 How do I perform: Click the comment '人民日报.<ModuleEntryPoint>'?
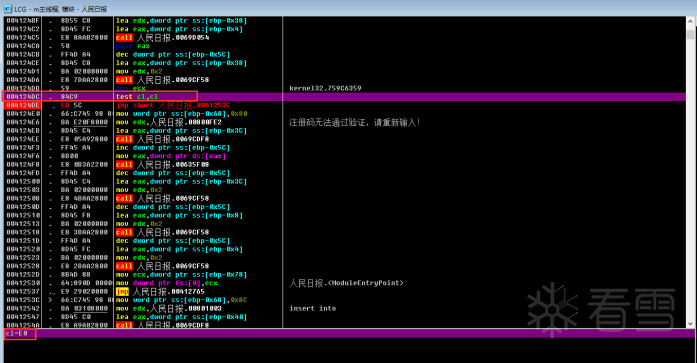point(346,283)
